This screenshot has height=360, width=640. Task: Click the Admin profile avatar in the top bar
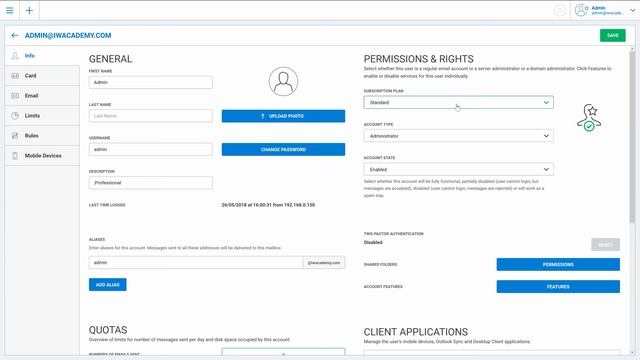[x=581, y=10]
